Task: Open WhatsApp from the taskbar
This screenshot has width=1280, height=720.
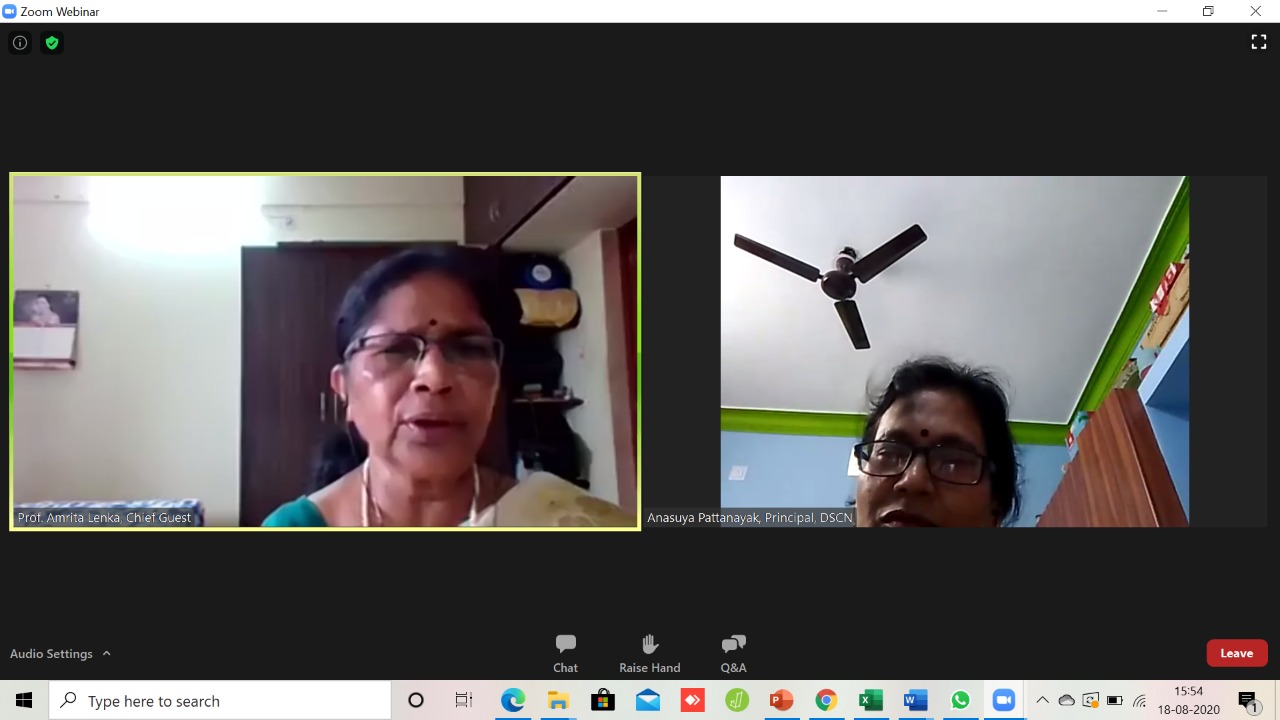Action: click(x=960, y=701)
